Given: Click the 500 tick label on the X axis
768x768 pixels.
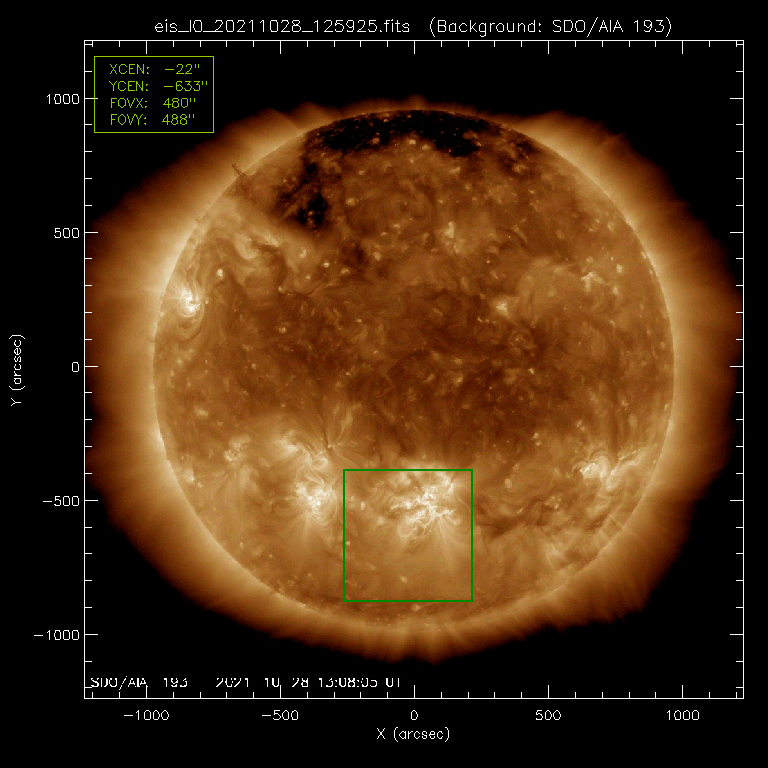Looking at the screenshot, I should pyautogui.click(x=547, y=716).
